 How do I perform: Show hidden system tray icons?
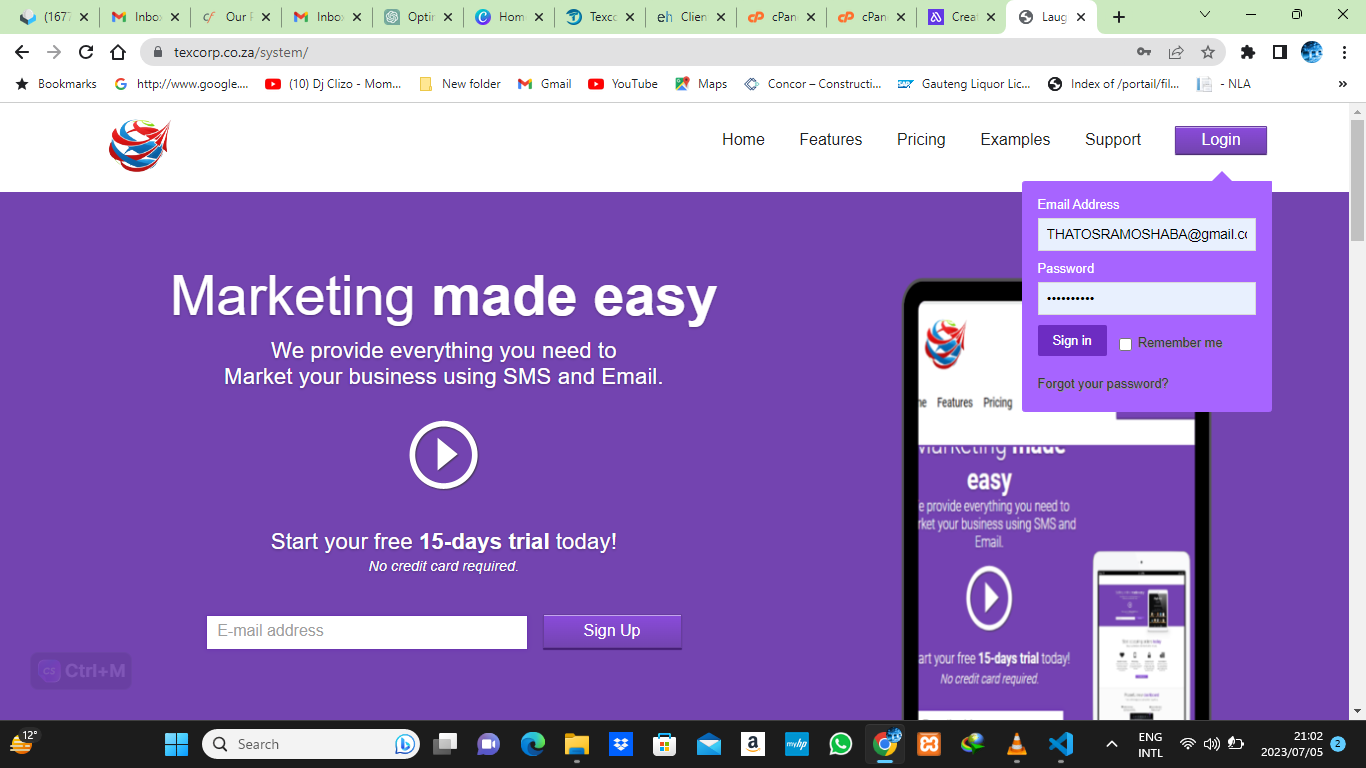click(1111, 744)
